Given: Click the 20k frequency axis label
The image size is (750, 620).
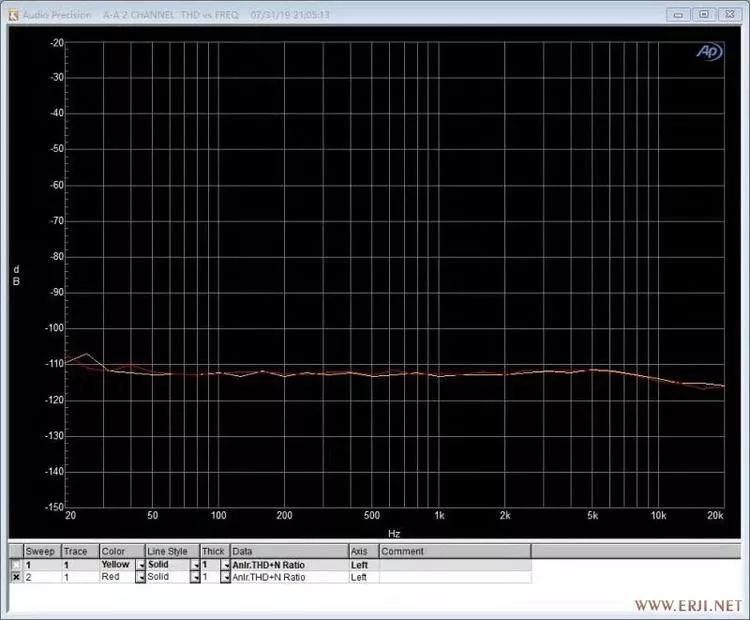Looking at the screenshot, I should [x=715, y=515].
